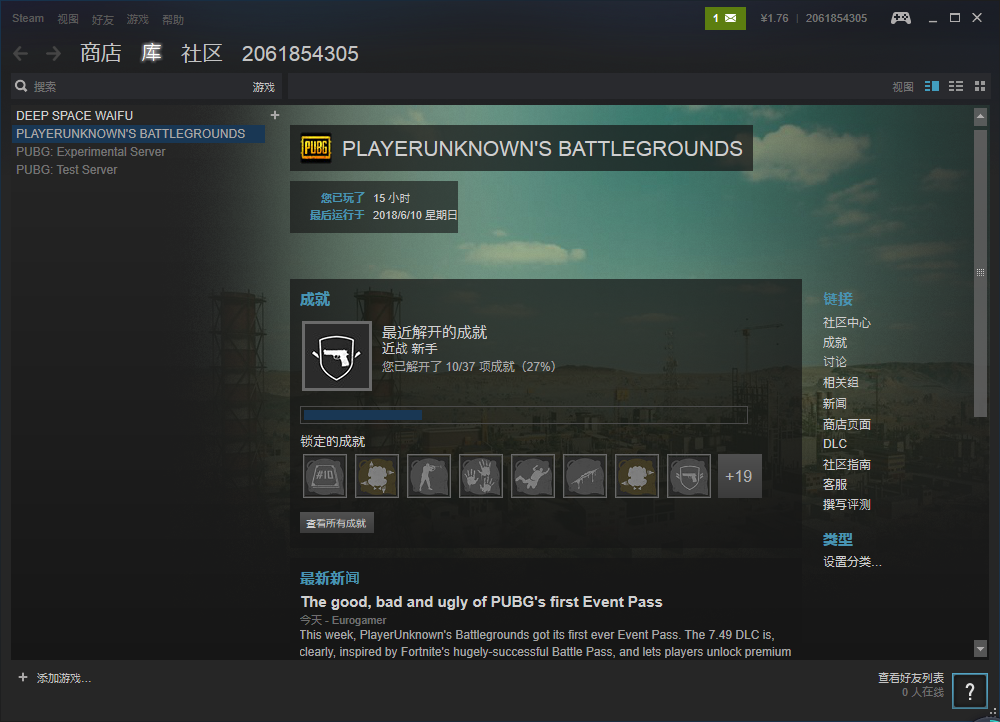
Task: Click the scrollbar down arrow
Action: (x=980, y=649)
